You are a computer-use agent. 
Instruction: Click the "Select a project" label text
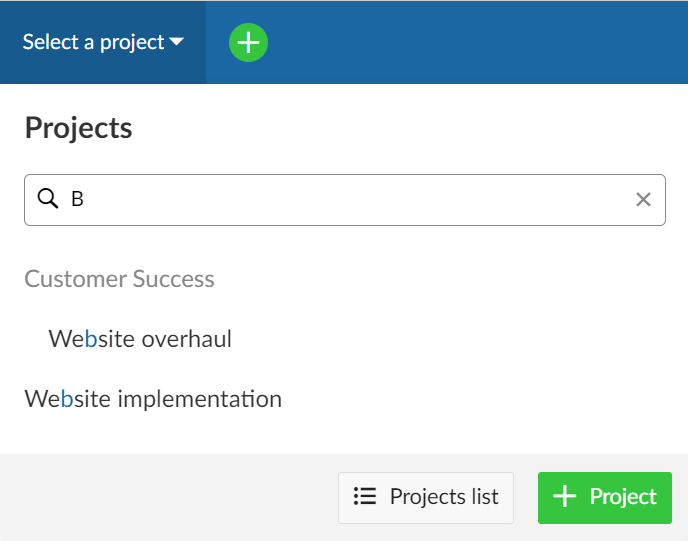pos(93,43)
